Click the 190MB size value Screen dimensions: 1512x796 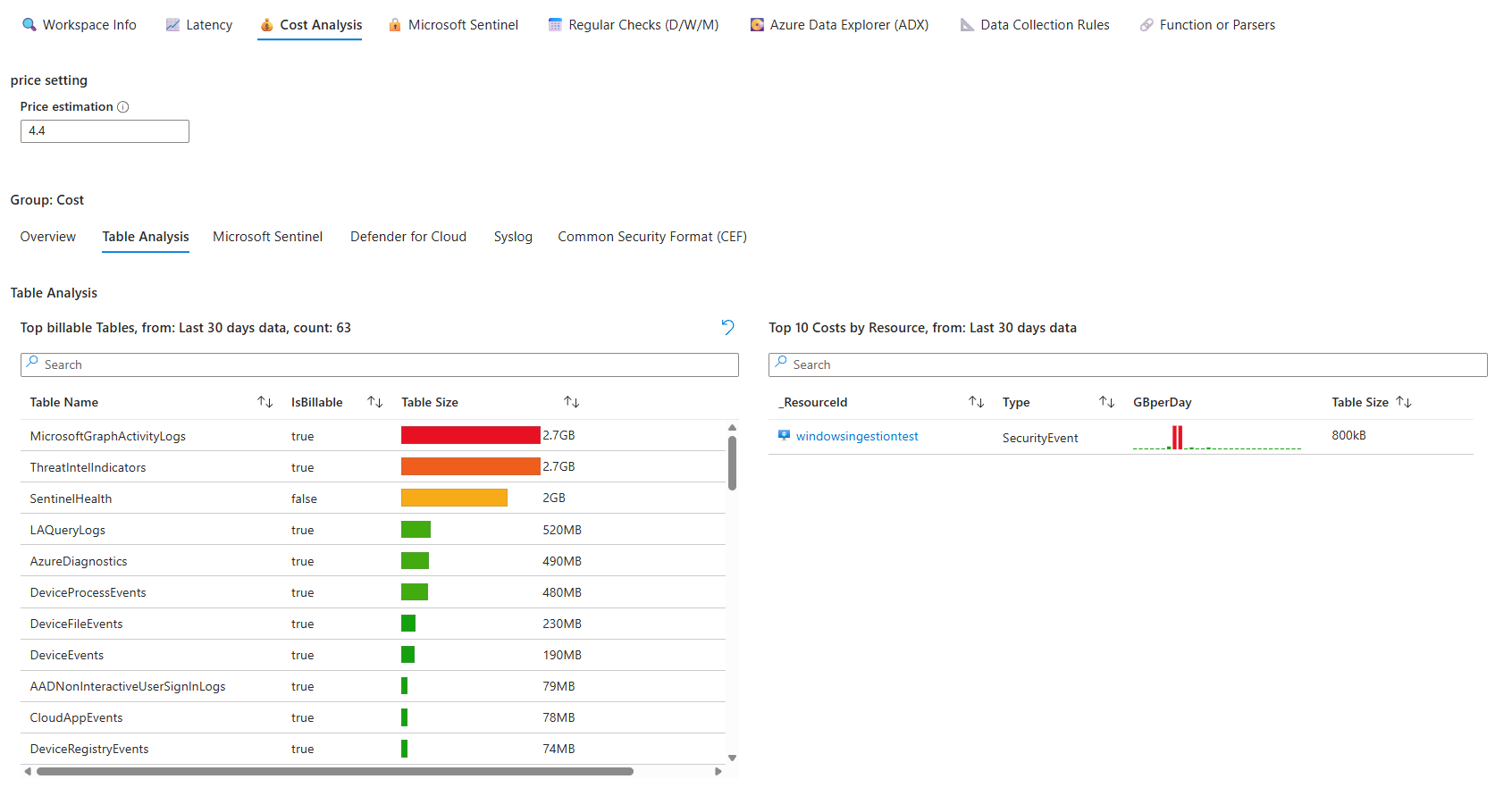[x=562, y=656]
